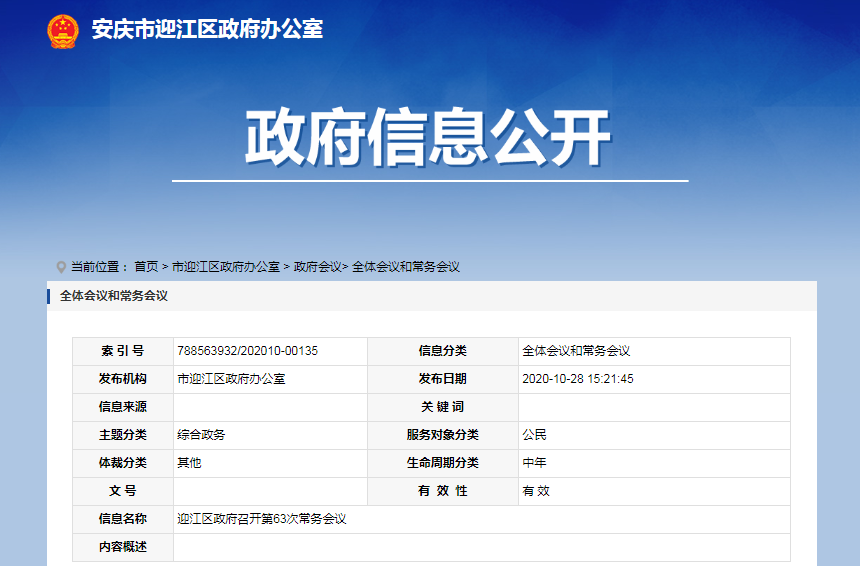Screen dimensions: 860x566
Task: Select the 全体会议和常务会议 section tab header
Action: pyautogui.click(x=114, y=296)
